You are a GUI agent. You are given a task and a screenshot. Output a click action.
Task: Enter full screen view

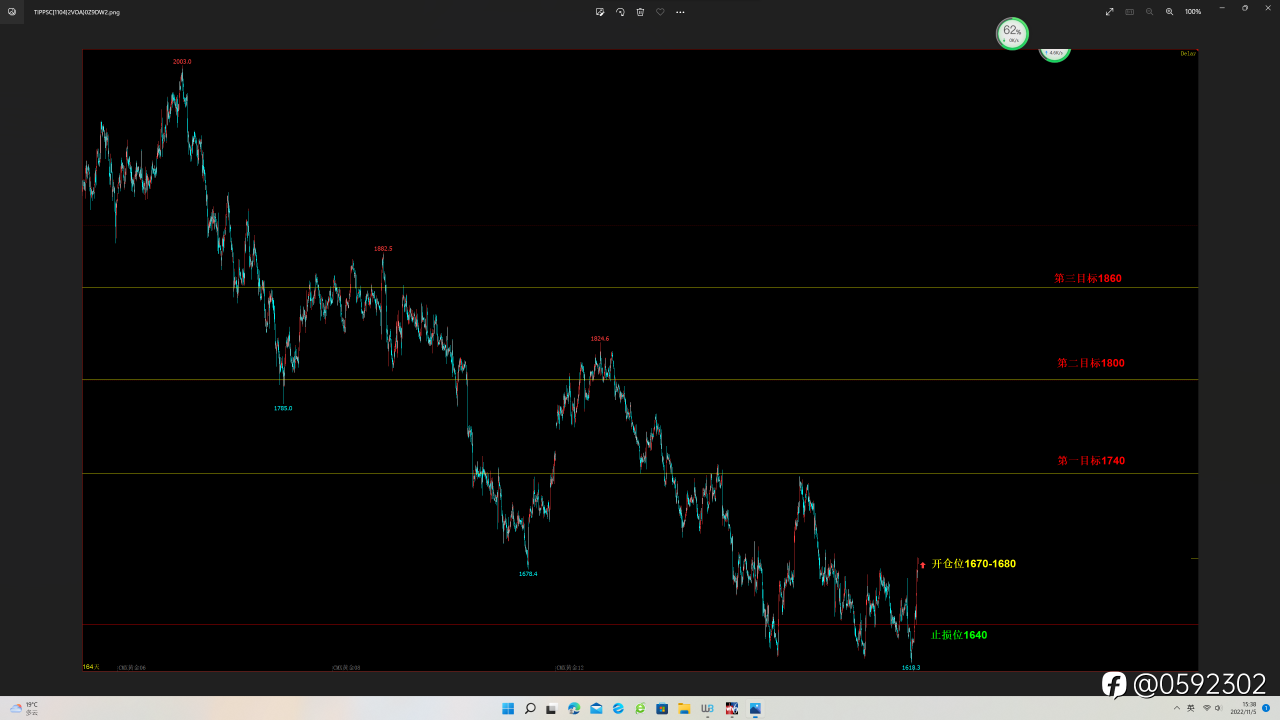1109,12
